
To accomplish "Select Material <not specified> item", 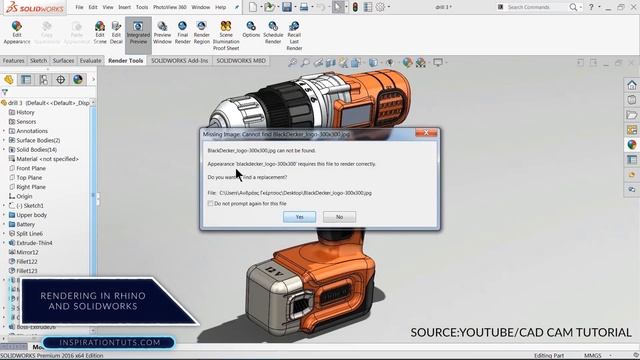I will click(x=44, y=159).
